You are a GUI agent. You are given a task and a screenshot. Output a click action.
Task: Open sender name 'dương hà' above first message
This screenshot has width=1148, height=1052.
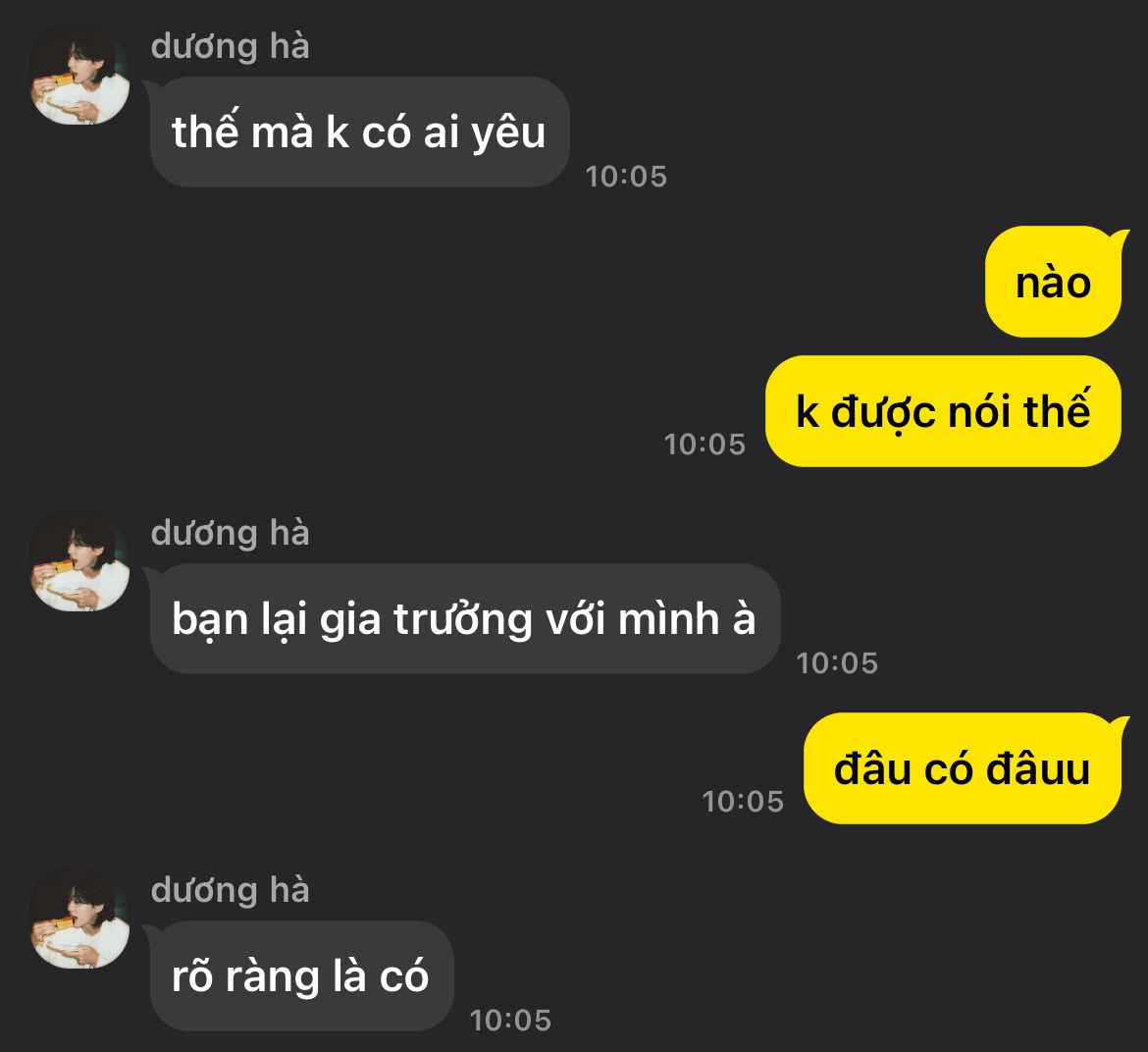[x=230, y=46]
